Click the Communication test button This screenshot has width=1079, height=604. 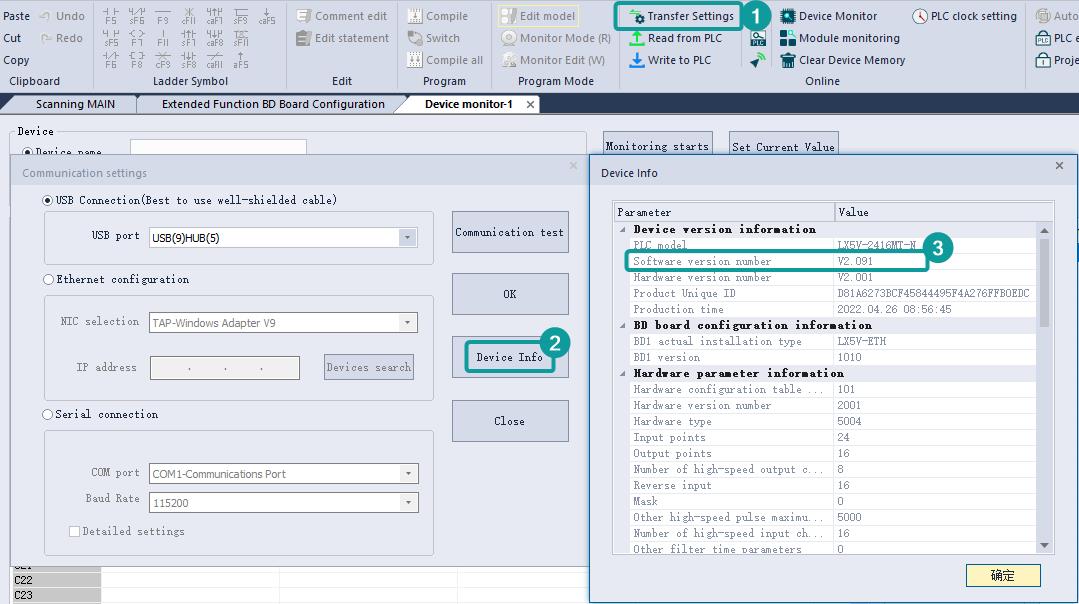click(510, 232)
